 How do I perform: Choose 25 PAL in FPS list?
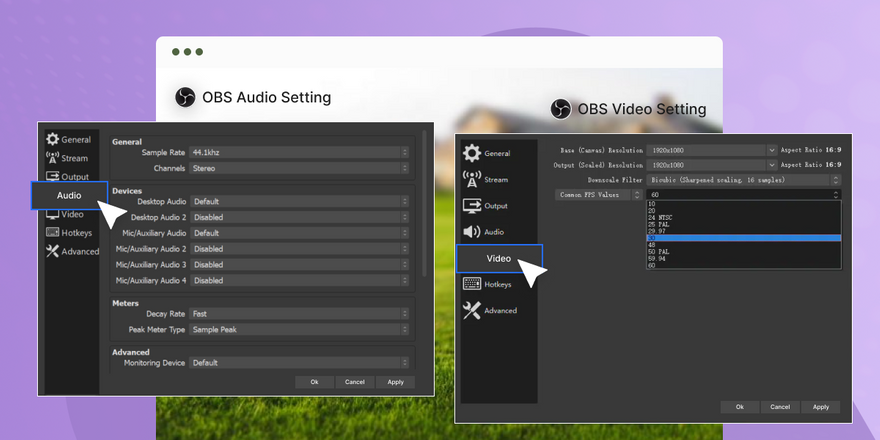click(x=744, y=224)
